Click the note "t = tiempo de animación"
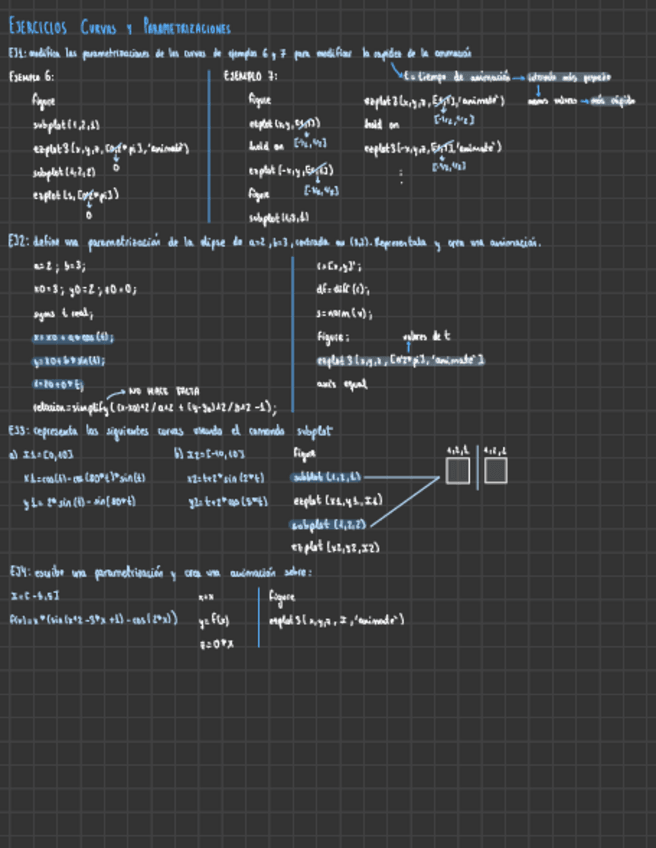The width and height of the screenshot is (656, 848). [457, 77]
